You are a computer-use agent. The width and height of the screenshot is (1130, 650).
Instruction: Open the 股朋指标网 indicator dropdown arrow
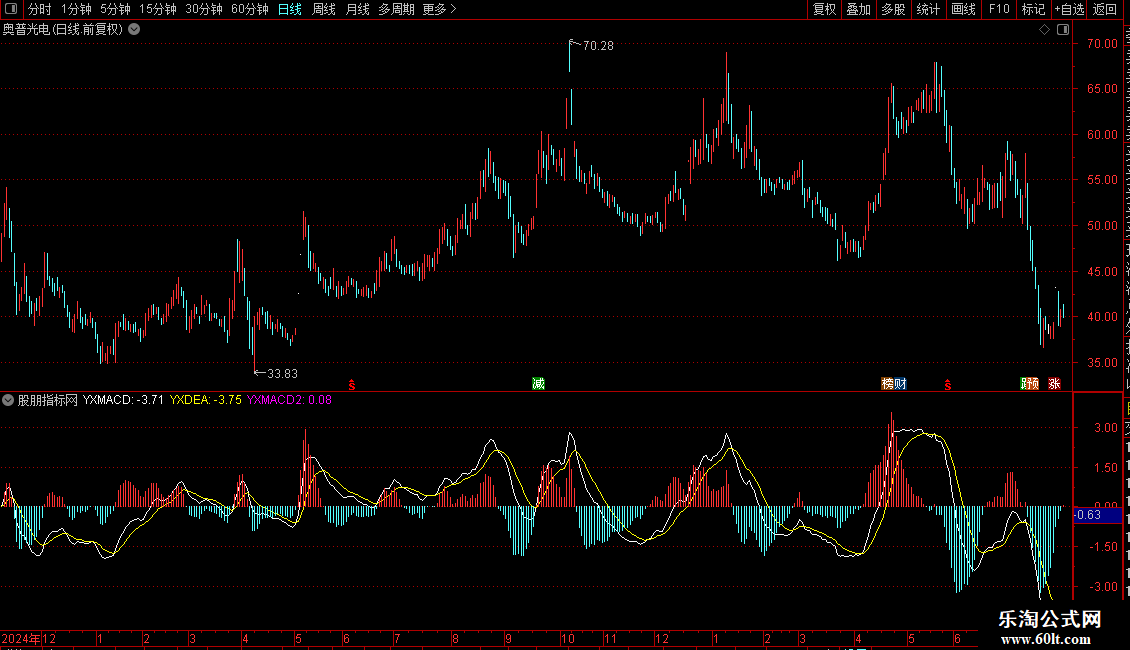pyautogui.click(x=8, y=399)
